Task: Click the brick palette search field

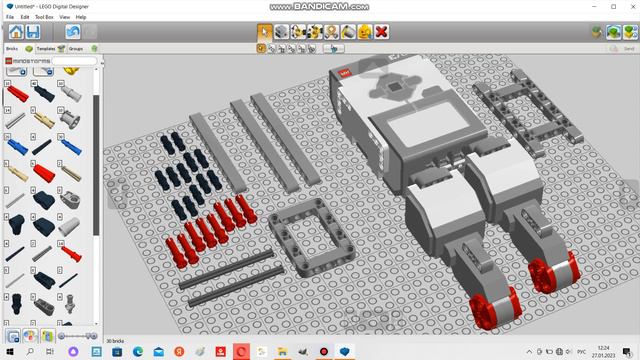Action: tap(74, 61)
